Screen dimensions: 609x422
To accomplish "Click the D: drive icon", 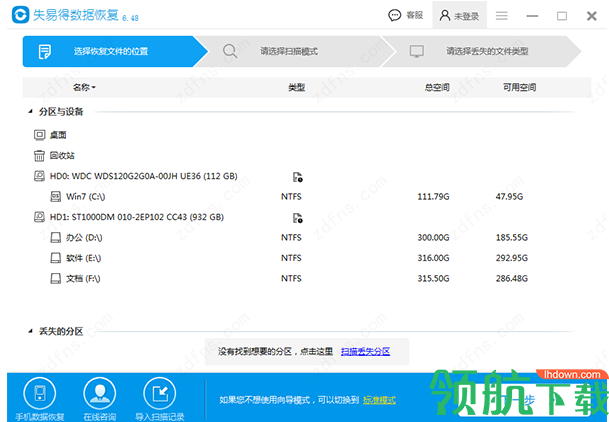I will [56, 238].
